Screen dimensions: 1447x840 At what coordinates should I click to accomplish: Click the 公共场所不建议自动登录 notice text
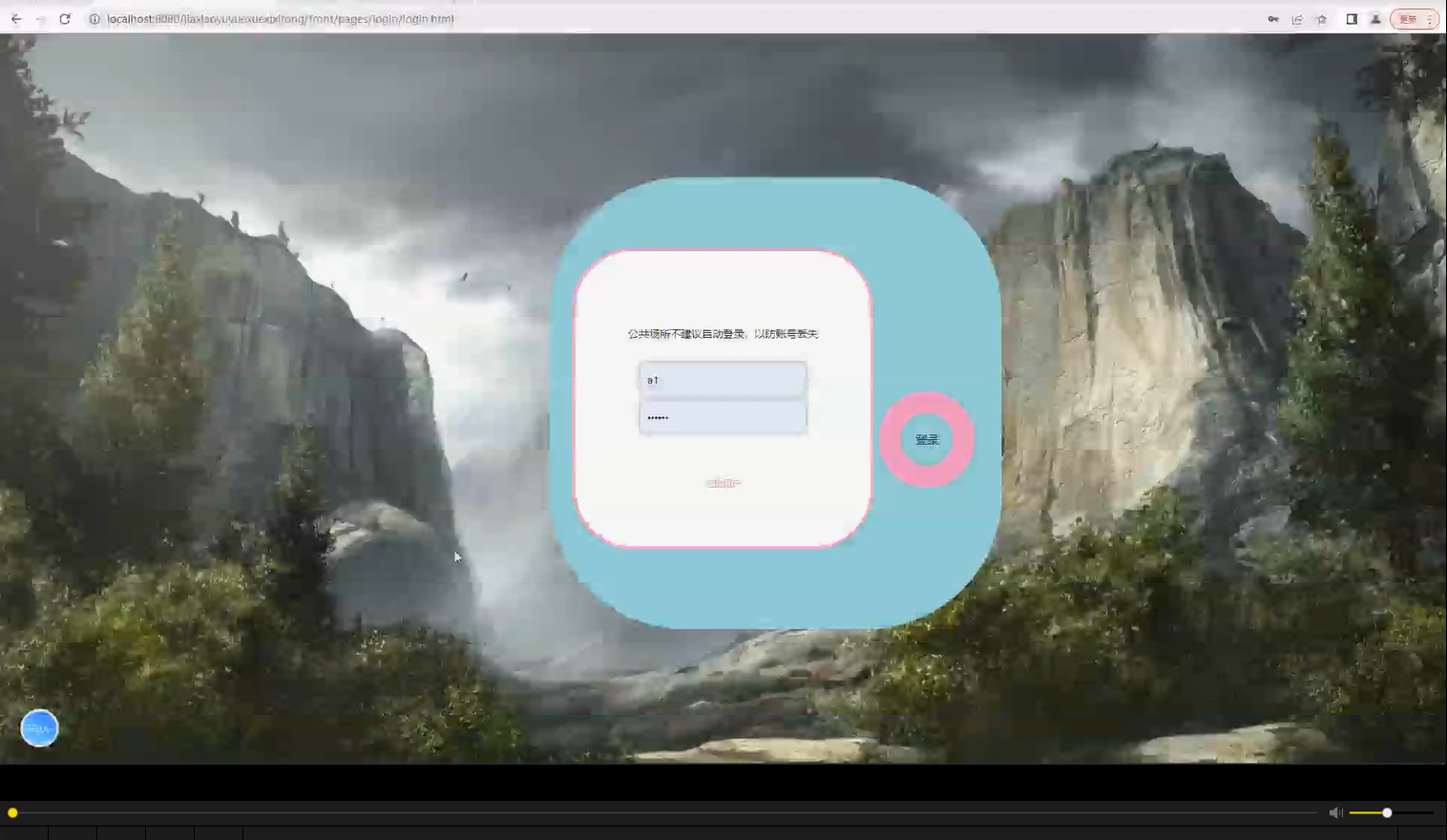click(723, 334)
